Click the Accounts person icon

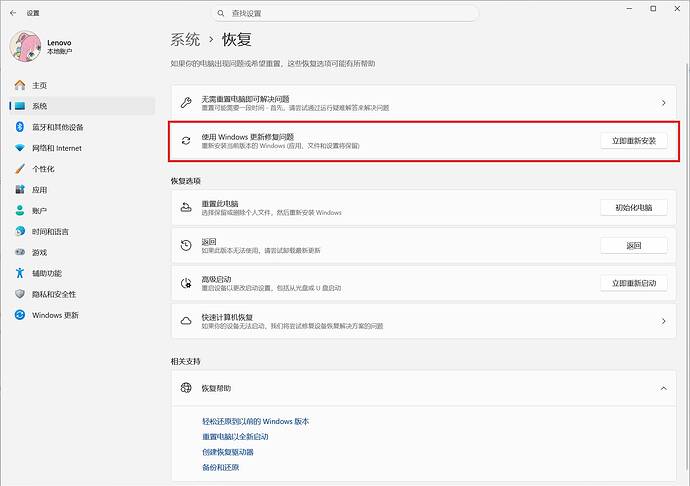pos(20,210)
